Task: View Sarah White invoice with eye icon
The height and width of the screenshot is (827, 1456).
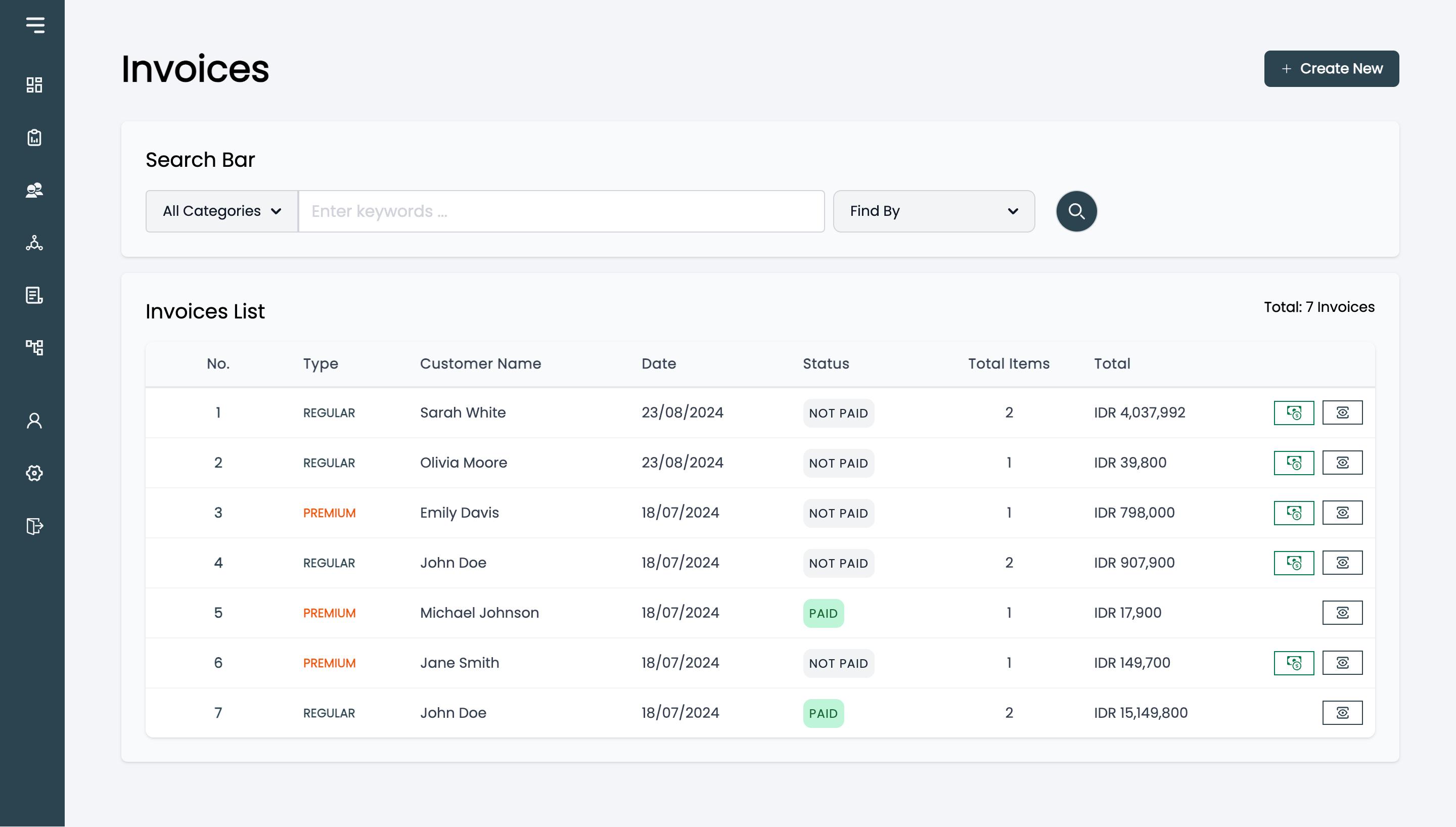Action: (1342, 413)
